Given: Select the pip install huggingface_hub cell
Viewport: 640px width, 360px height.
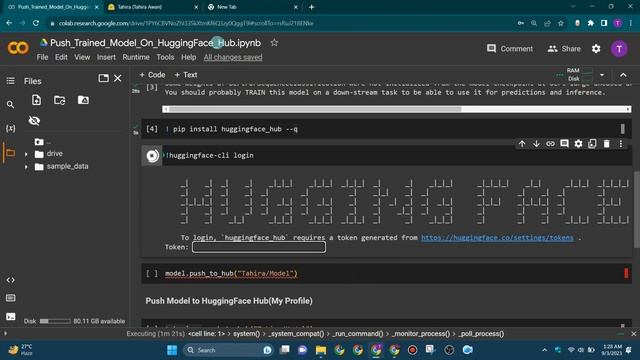Looking at the screenshot, I should 386,129.
